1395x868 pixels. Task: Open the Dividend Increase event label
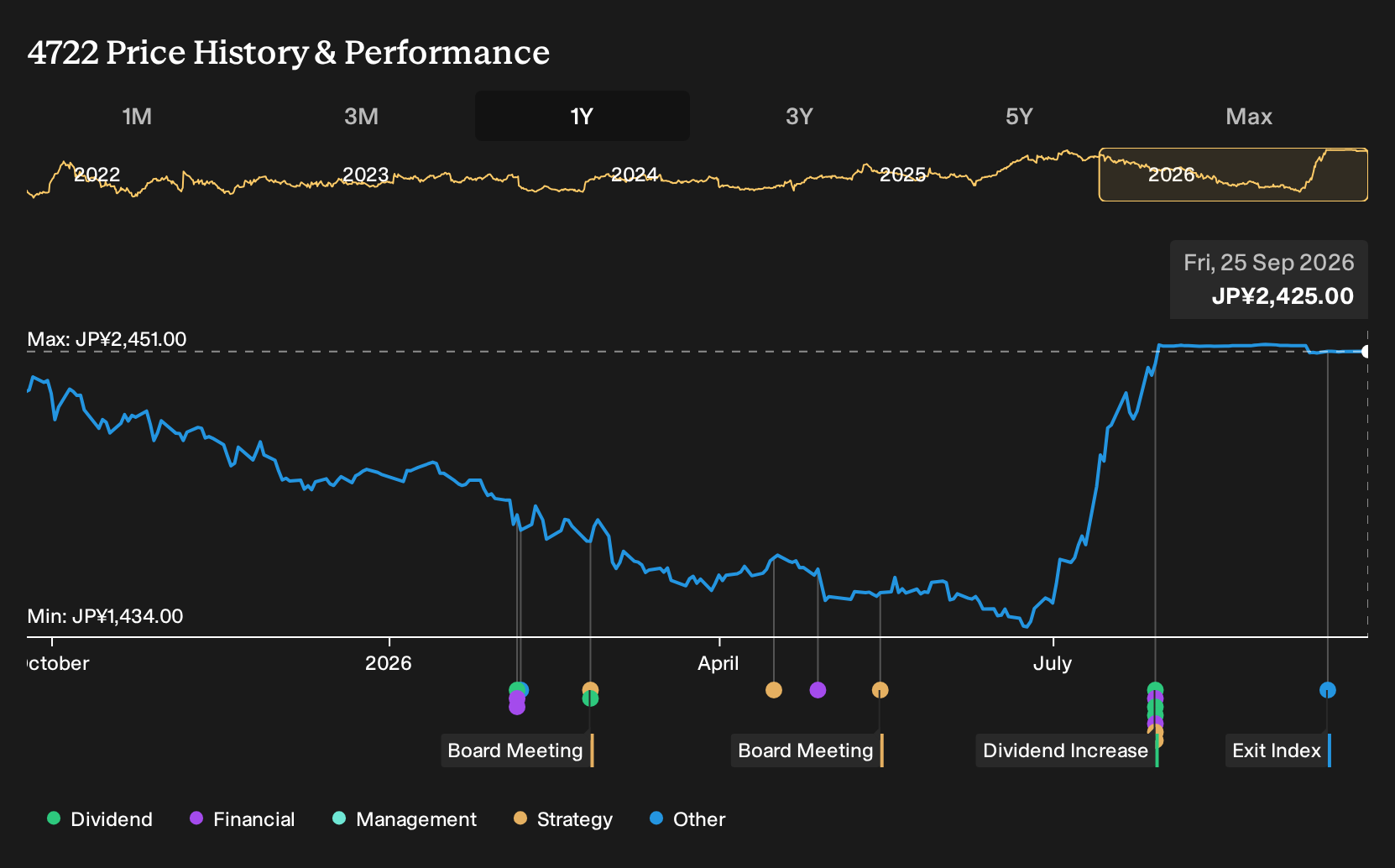1067,750
